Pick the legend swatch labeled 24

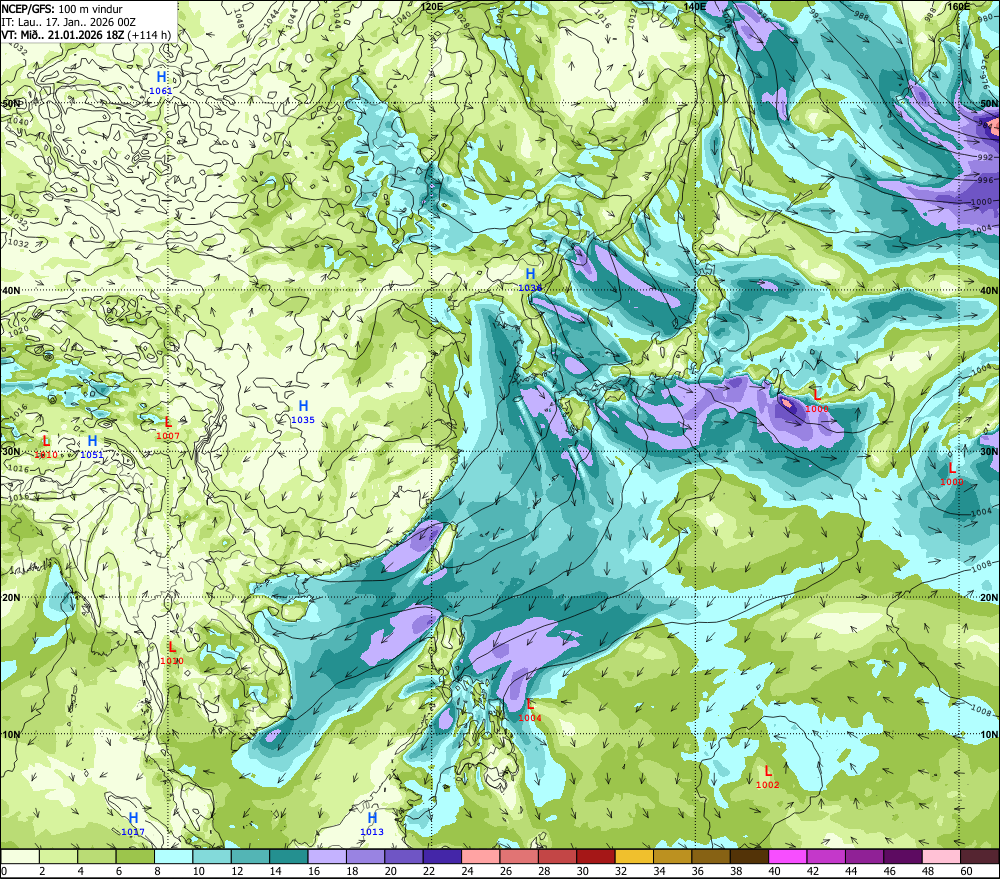pyautogui.click(x=481, y=857)
